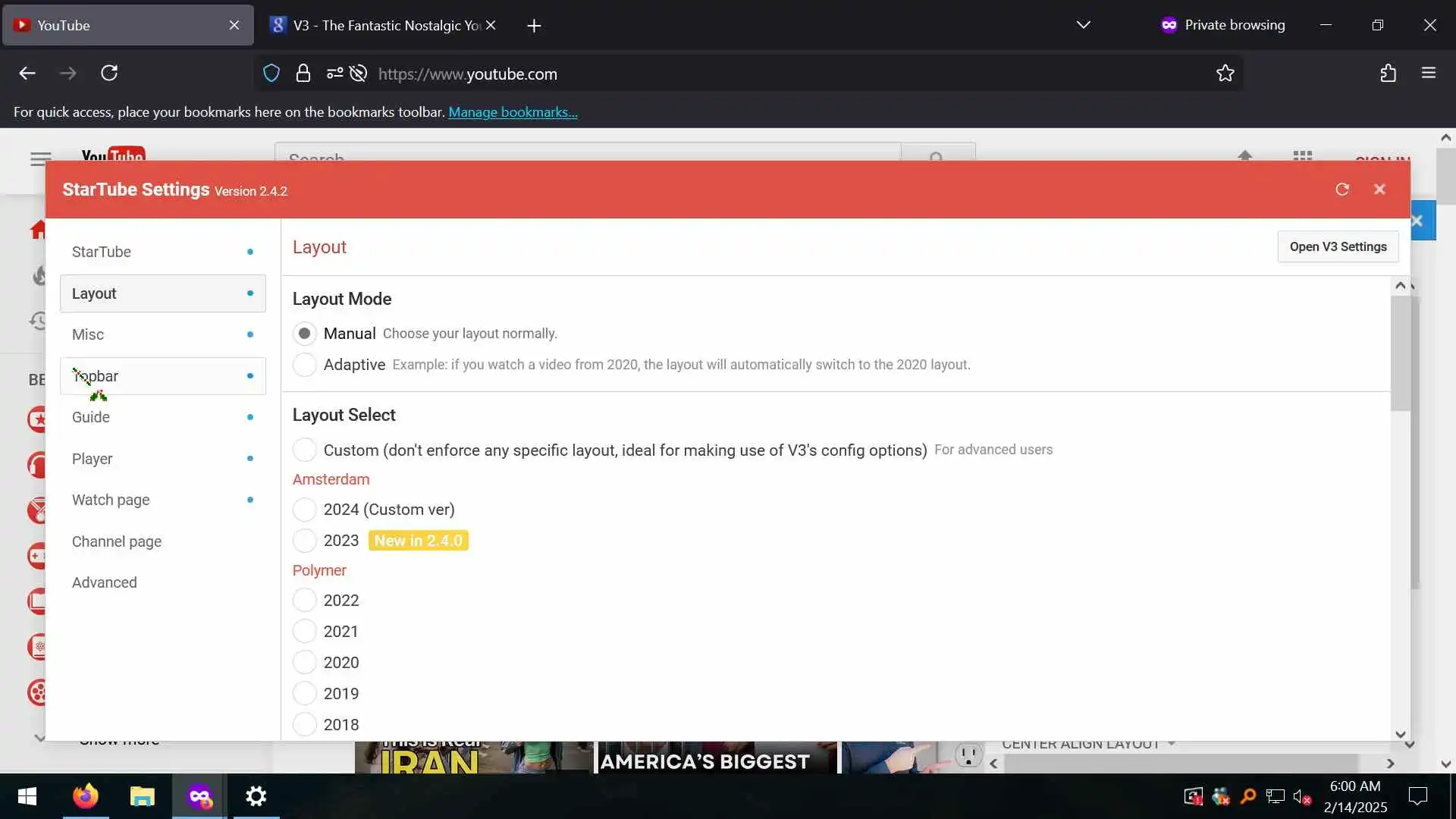1456x819 pixels.
Task: Open the Firefox extensions puzzle icon
Action: click(x=1388, y=74)
